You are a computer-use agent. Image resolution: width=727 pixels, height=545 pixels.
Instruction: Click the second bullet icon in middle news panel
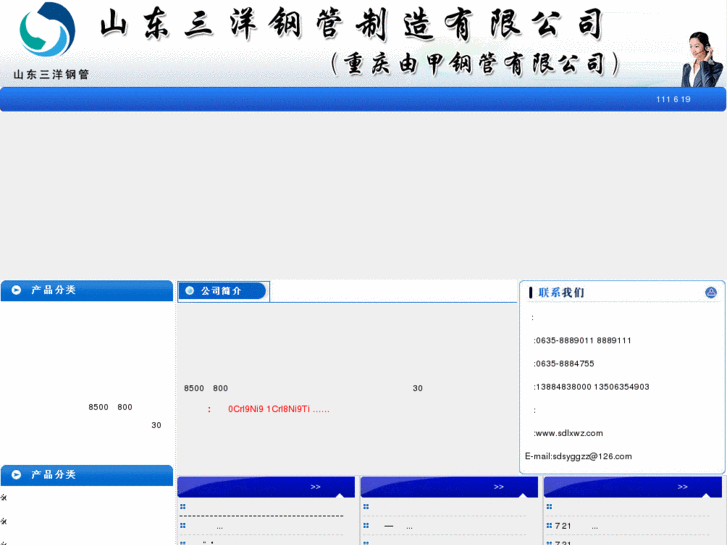[366, 526]
